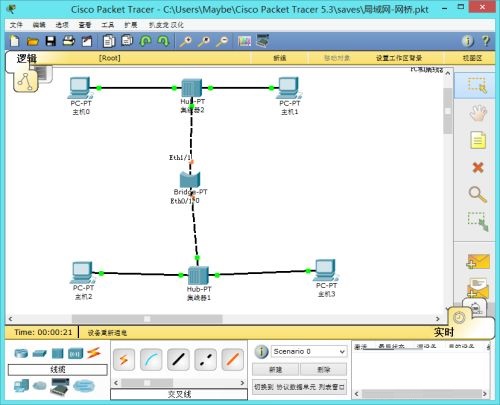Click the 删除 scenario button
The image size is (500, 405).
coord(324,370)
